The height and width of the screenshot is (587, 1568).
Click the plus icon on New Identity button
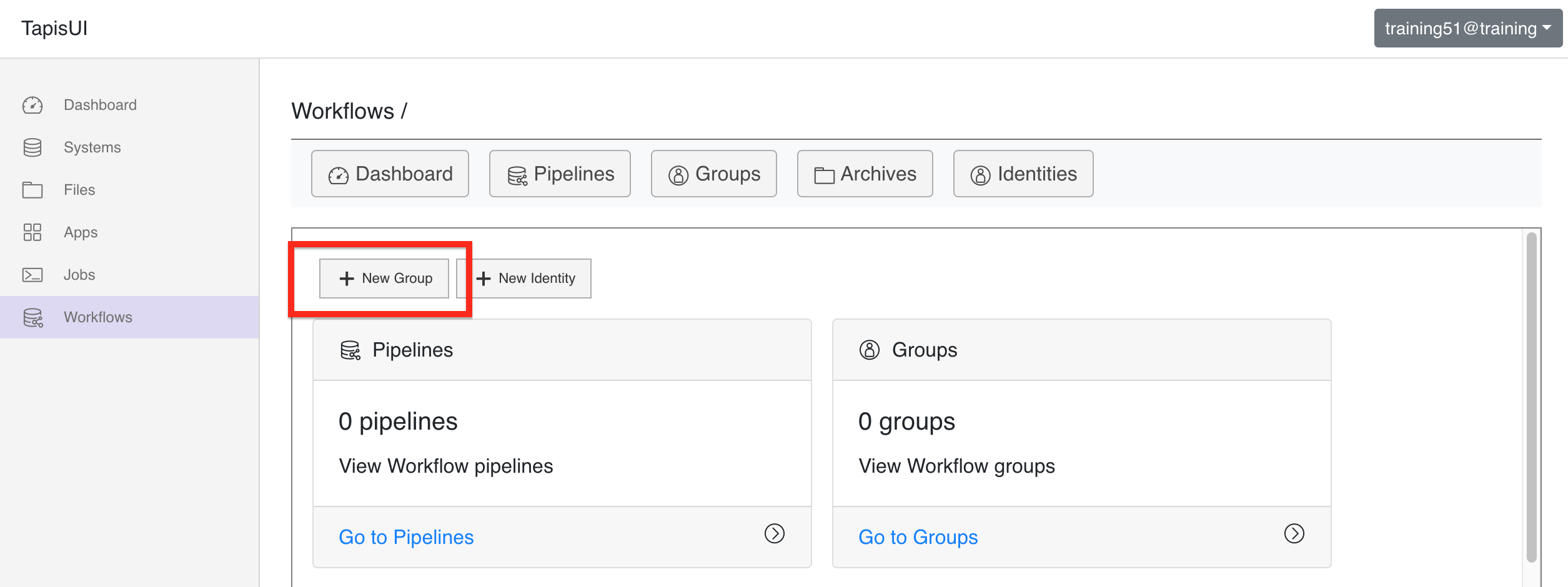coord(484,279)
